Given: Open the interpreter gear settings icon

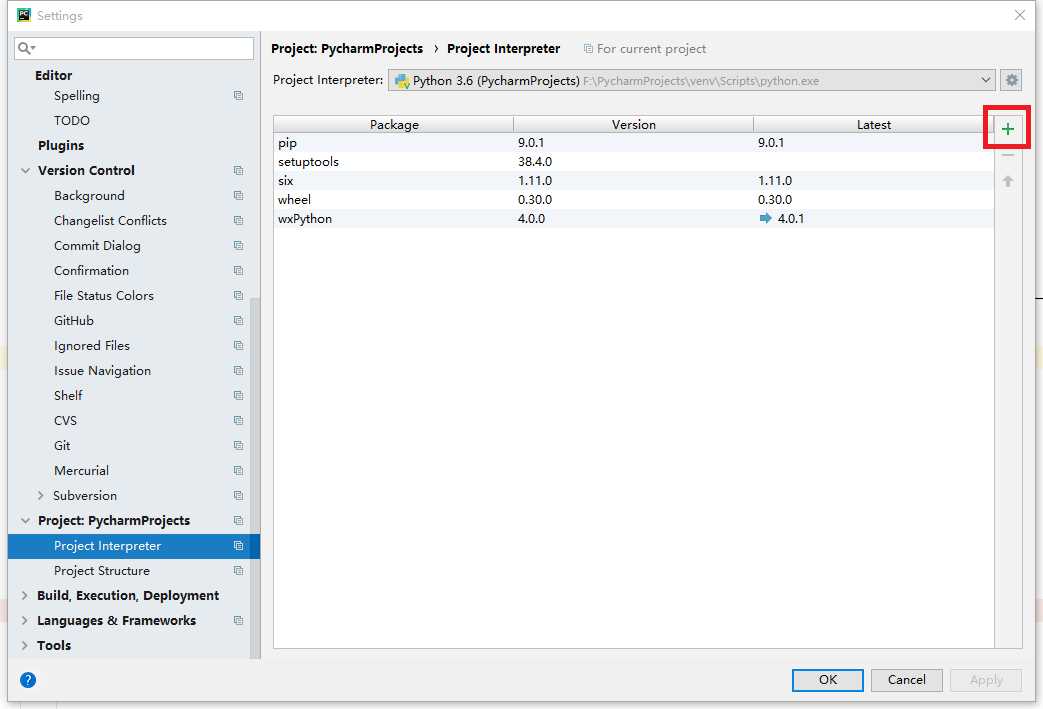Looking at the screenshot, I should 1011,80.
